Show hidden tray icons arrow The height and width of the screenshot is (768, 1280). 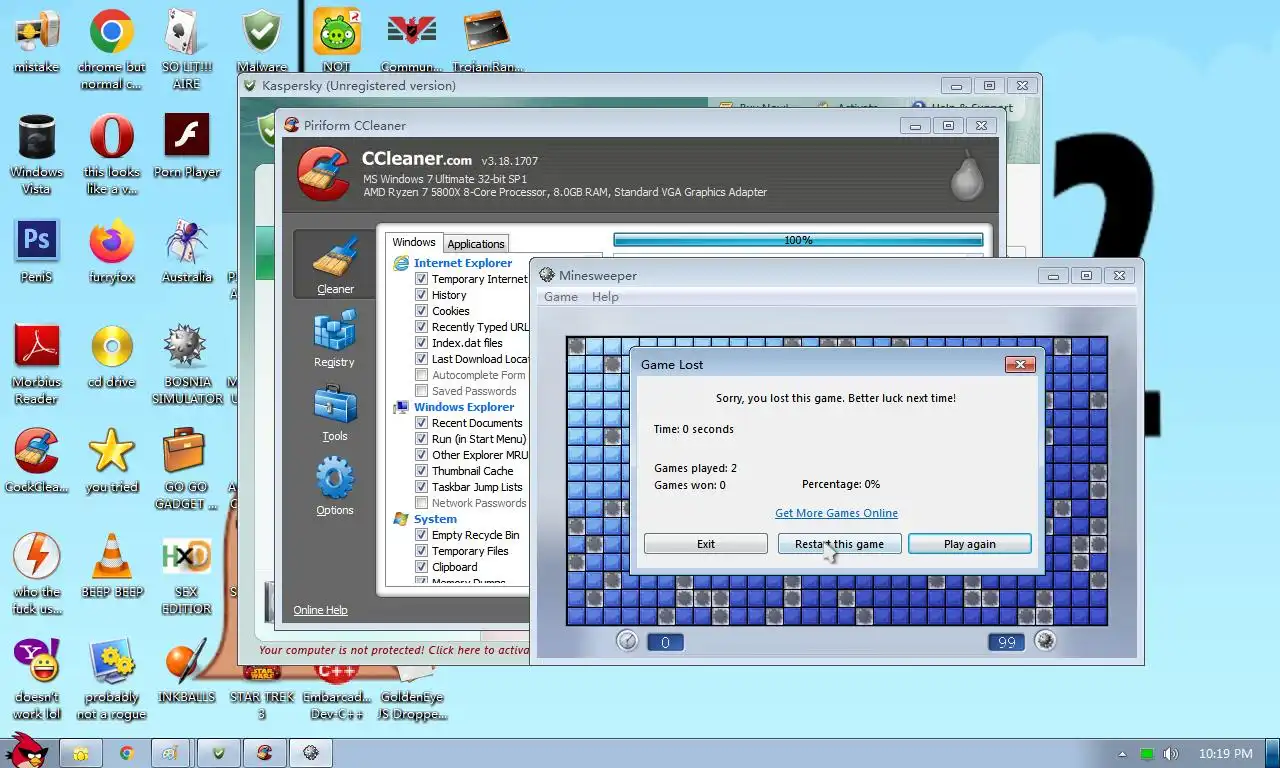pyautogui.click(x=1122, y=754)
